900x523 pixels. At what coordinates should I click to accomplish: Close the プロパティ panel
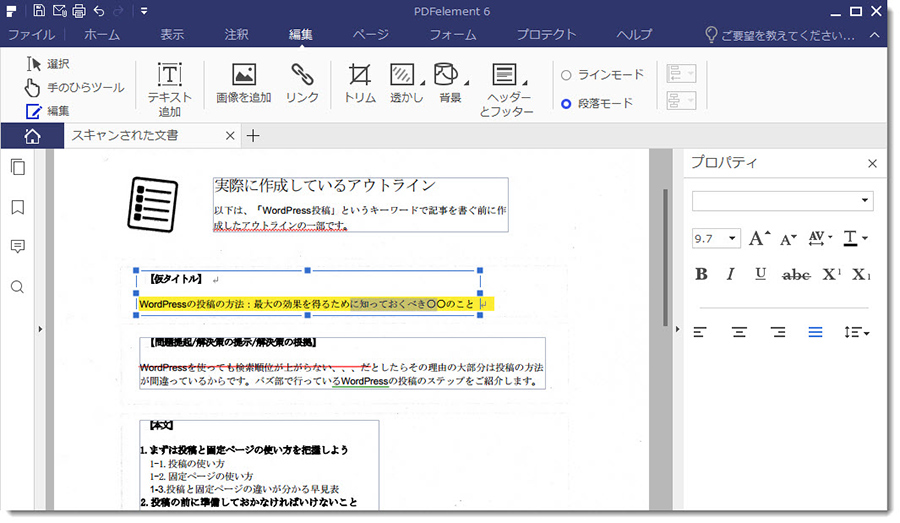pyautogui.click(x=872, y=163)
